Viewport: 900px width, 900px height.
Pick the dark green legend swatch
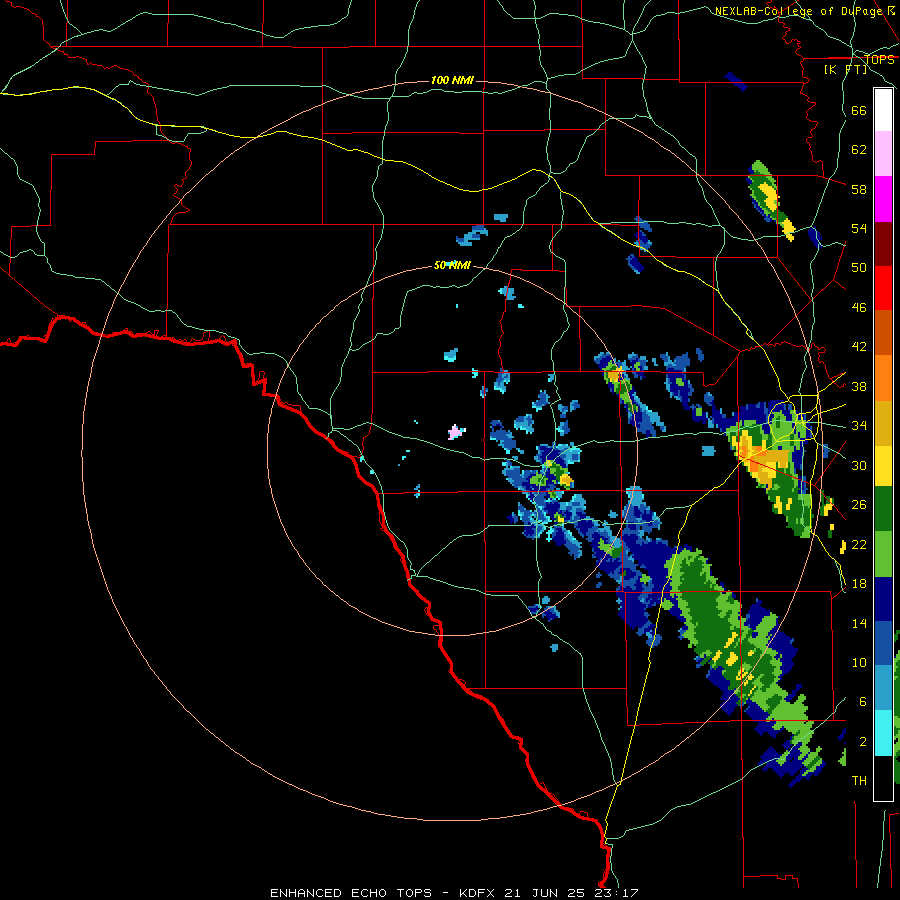pyautogui.click(x=883, y=509)
